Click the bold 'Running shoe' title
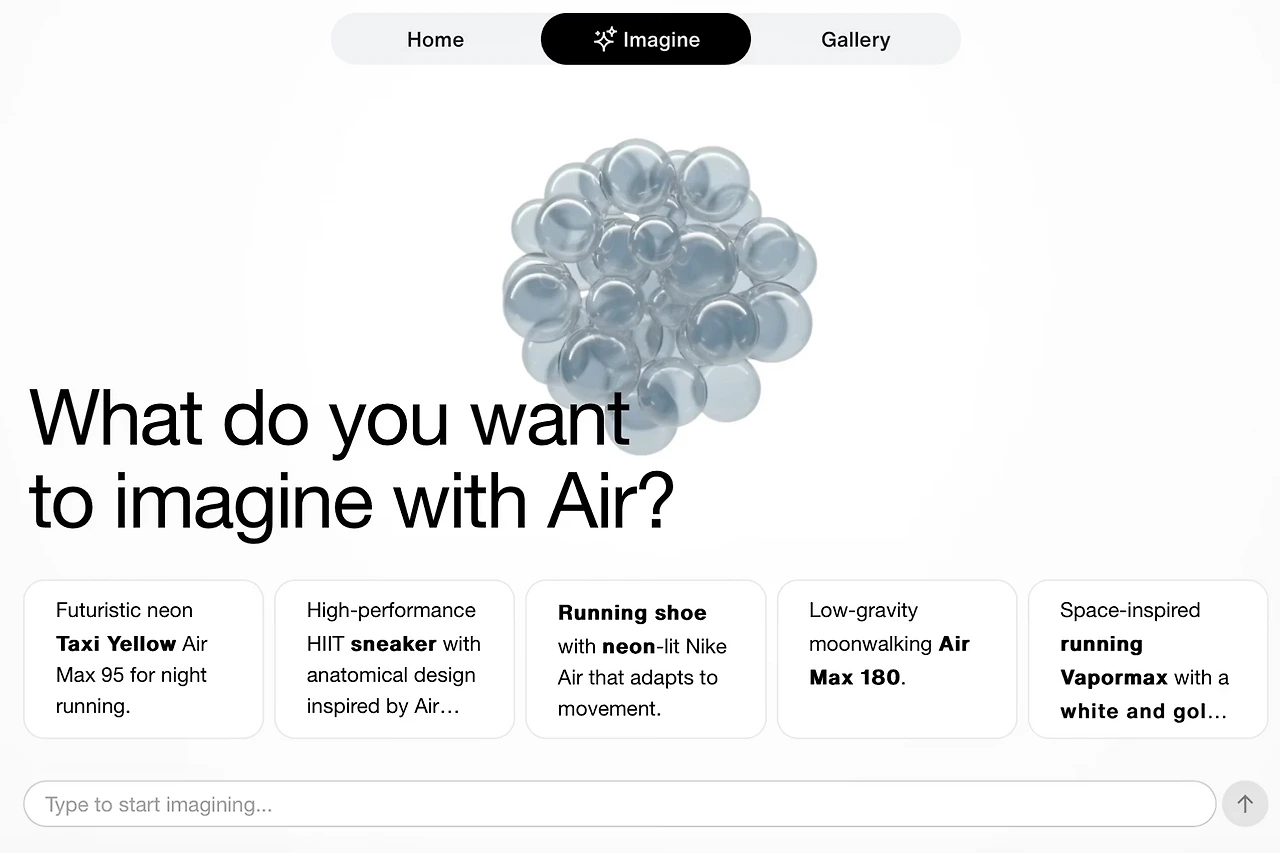Screen dimensions: 1280x853 click(x=632, y=613)
